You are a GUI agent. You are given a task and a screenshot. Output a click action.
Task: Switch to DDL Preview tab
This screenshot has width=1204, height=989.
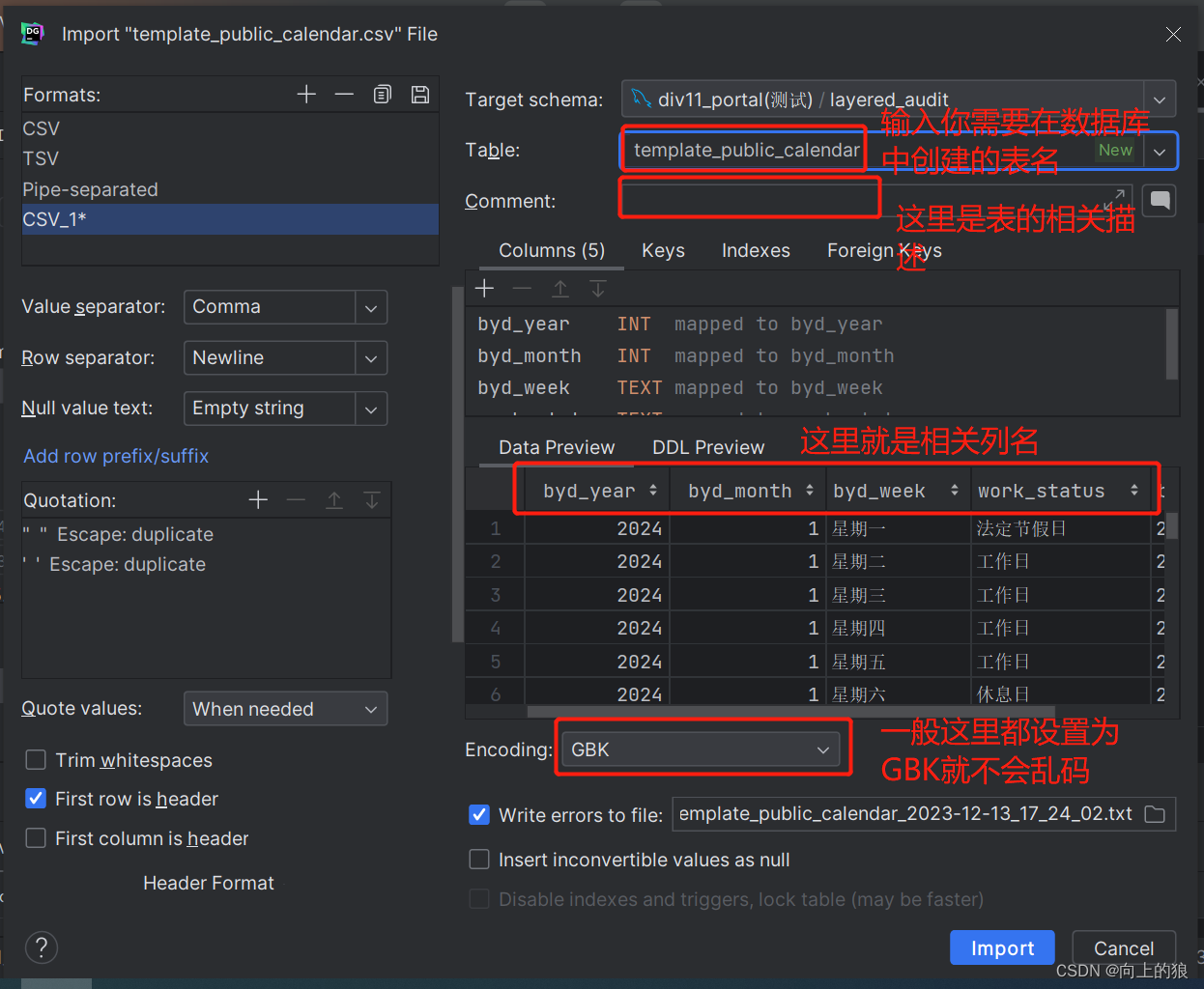click(708, 447)
